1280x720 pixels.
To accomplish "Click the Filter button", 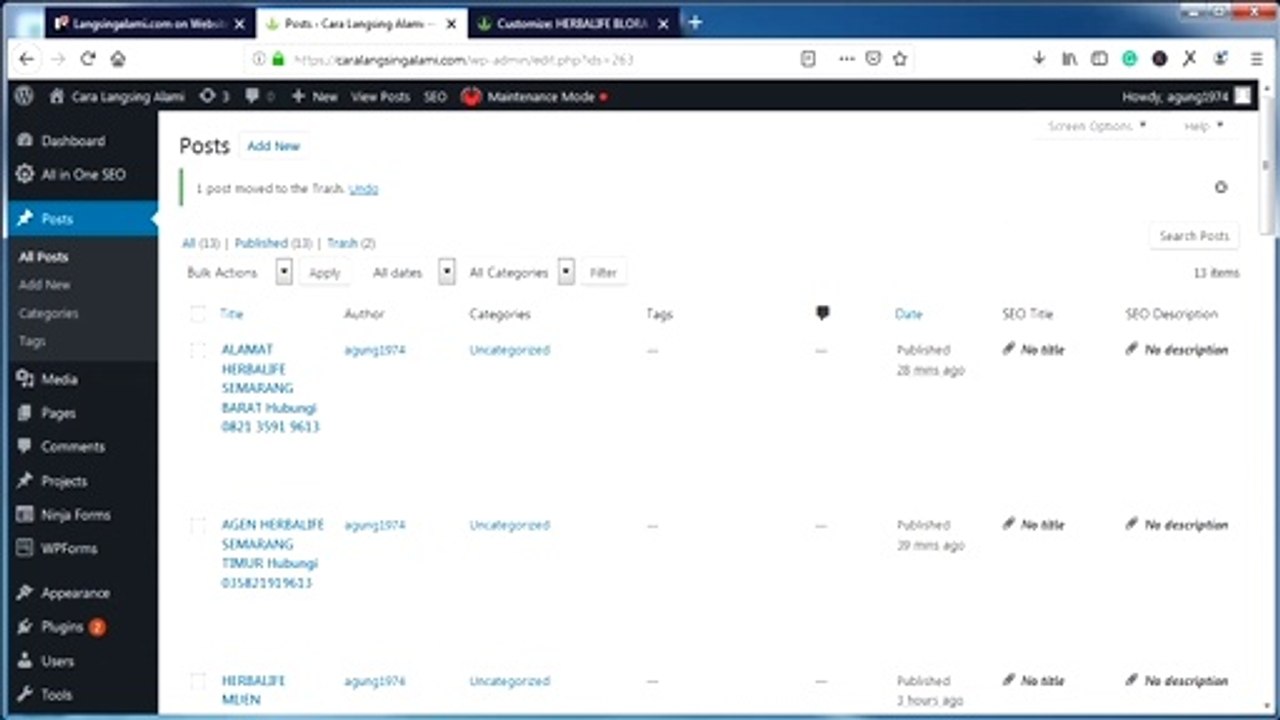I will 603,272.
